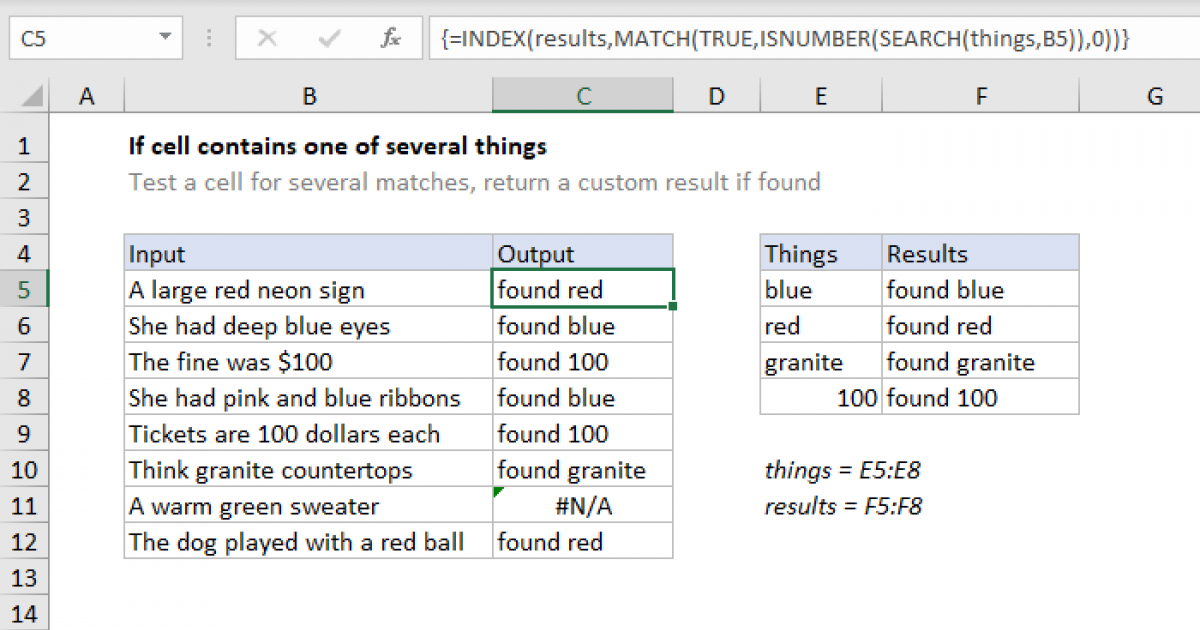Viewport: 1200px width, 630px height.
Task: Click the cell showing the #N/A error
Action: pyautogui.click(x=583, y=505)
